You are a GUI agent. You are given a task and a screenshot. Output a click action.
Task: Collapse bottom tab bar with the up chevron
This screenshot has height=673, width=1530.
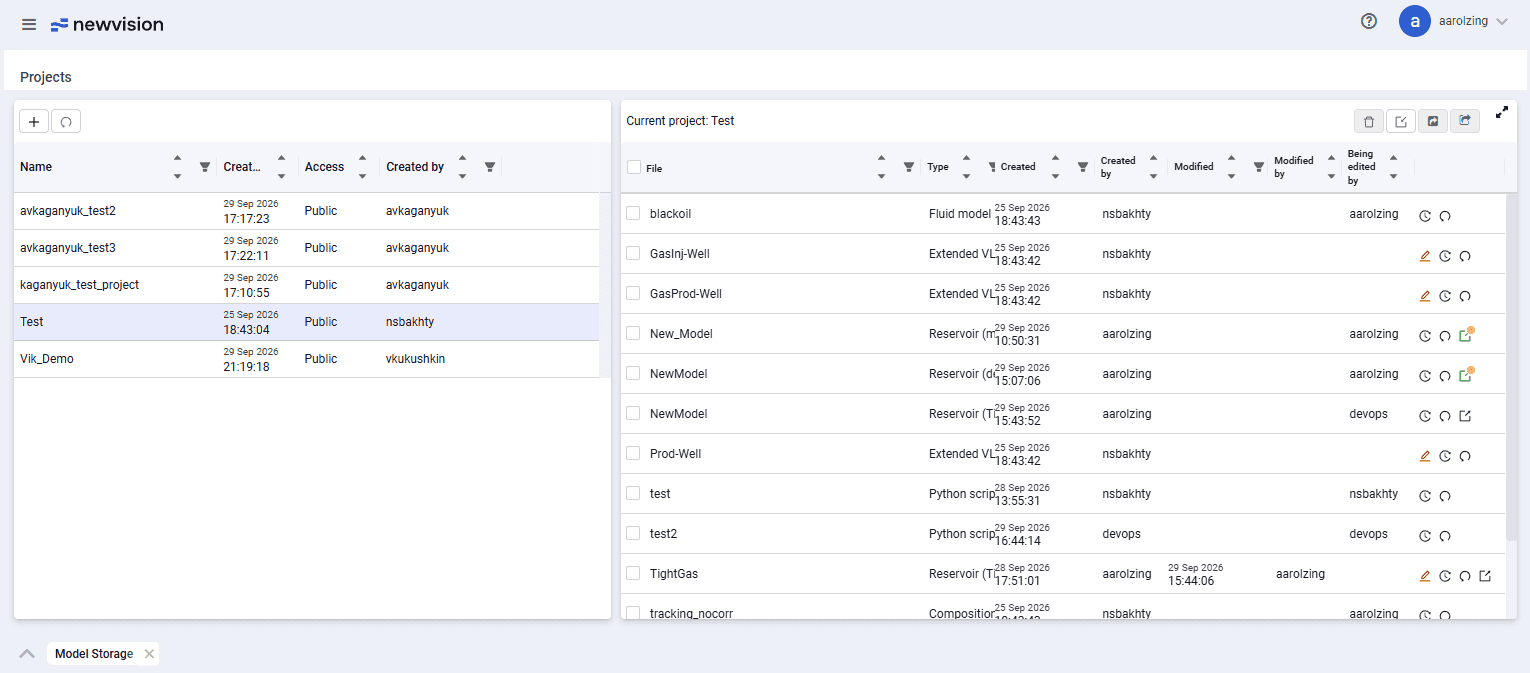28,653
